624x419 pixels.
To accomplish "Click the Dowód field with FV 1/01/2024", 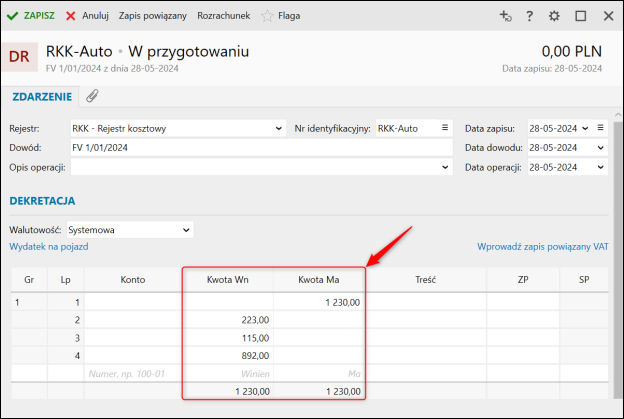I will 261,148.
